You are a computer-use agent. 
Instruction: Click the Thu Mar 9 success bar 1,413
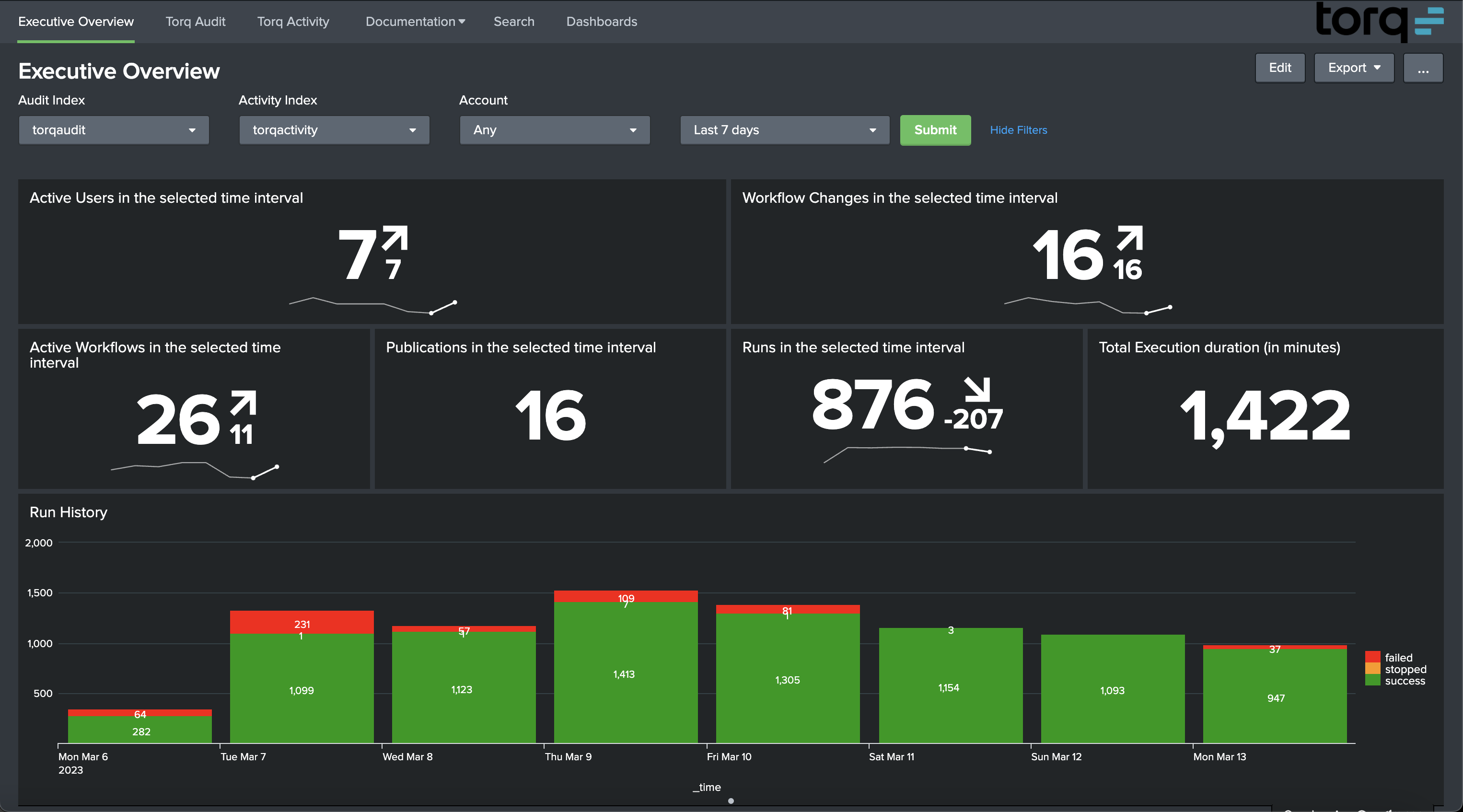point(626,673)
